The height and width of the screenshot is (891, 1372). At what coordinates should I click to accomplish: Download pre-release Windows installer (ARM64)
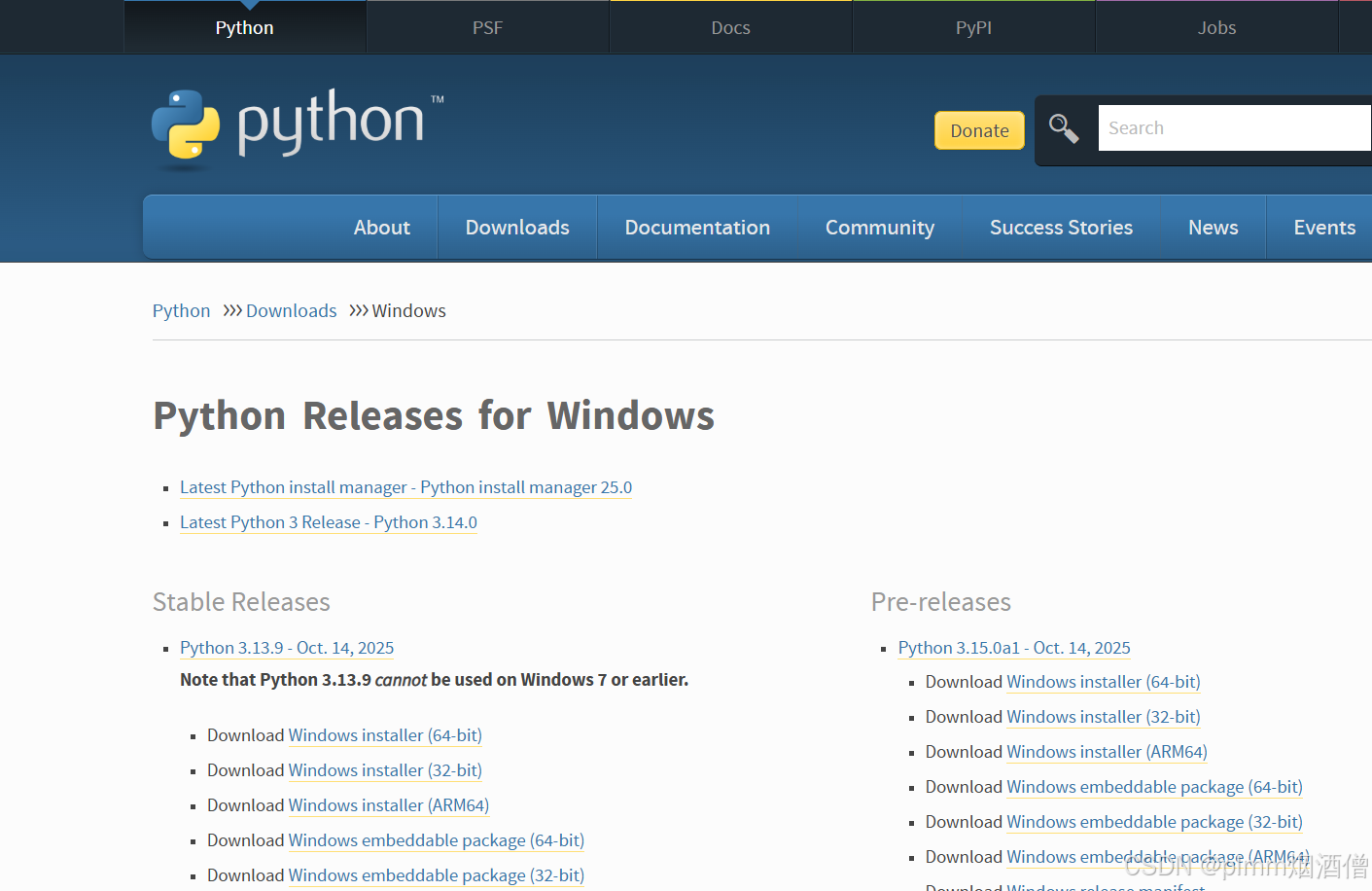tap(1108, 752)
